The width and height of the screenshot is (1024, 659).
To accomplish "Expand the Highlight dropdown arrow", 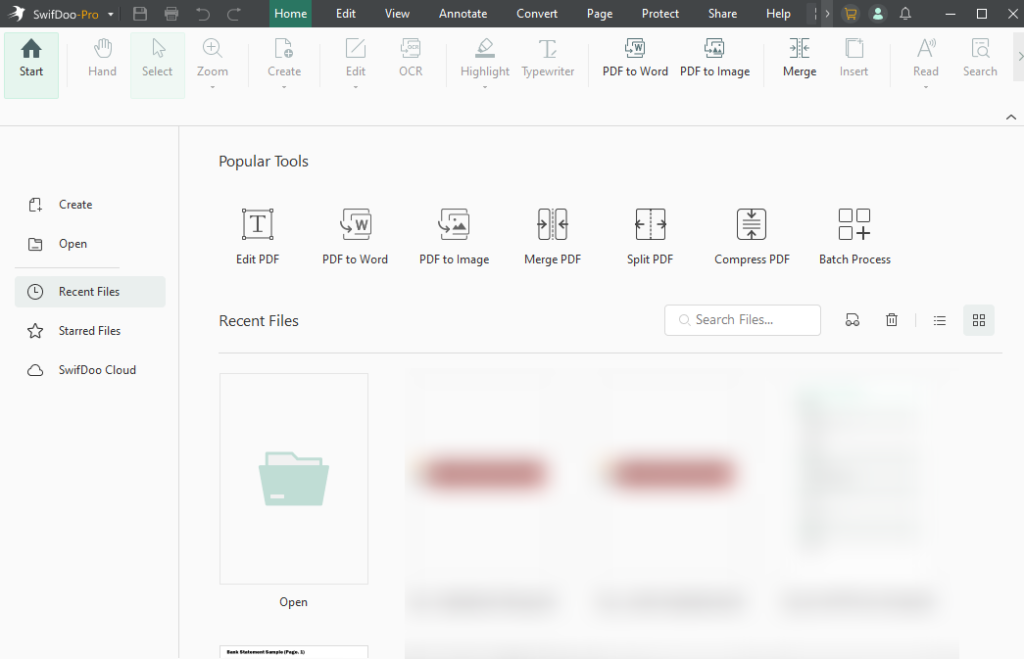I will point(485,86).
